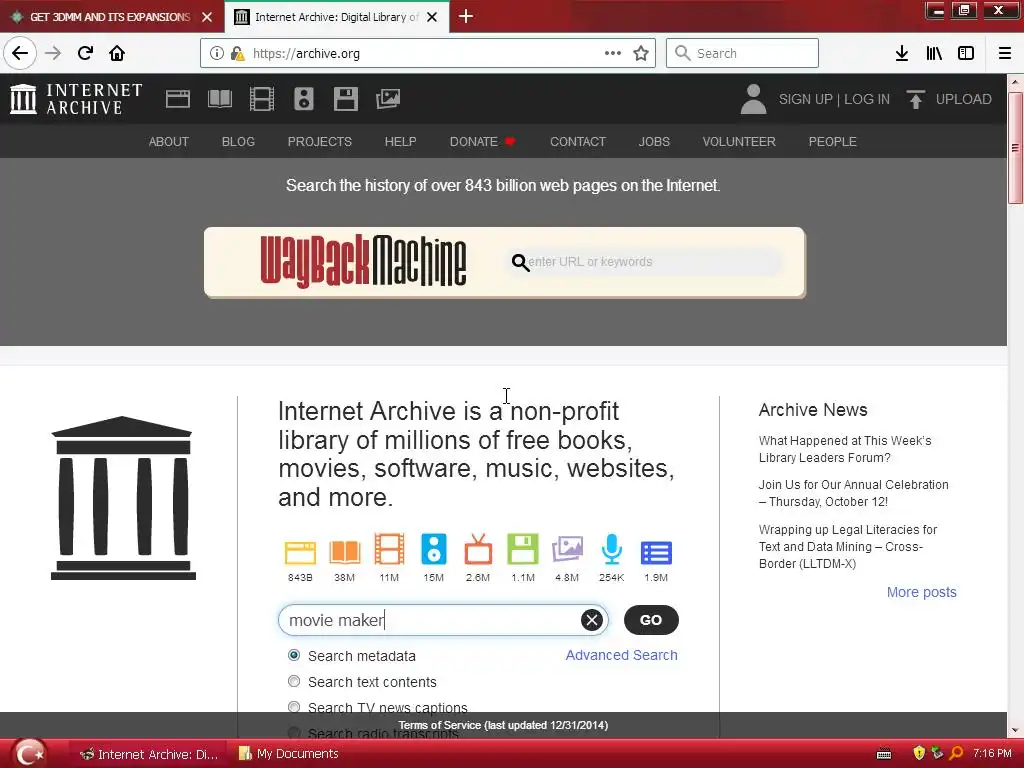Open the ABOUT menu item
The image size is (1024, 768).
[168, 142]
